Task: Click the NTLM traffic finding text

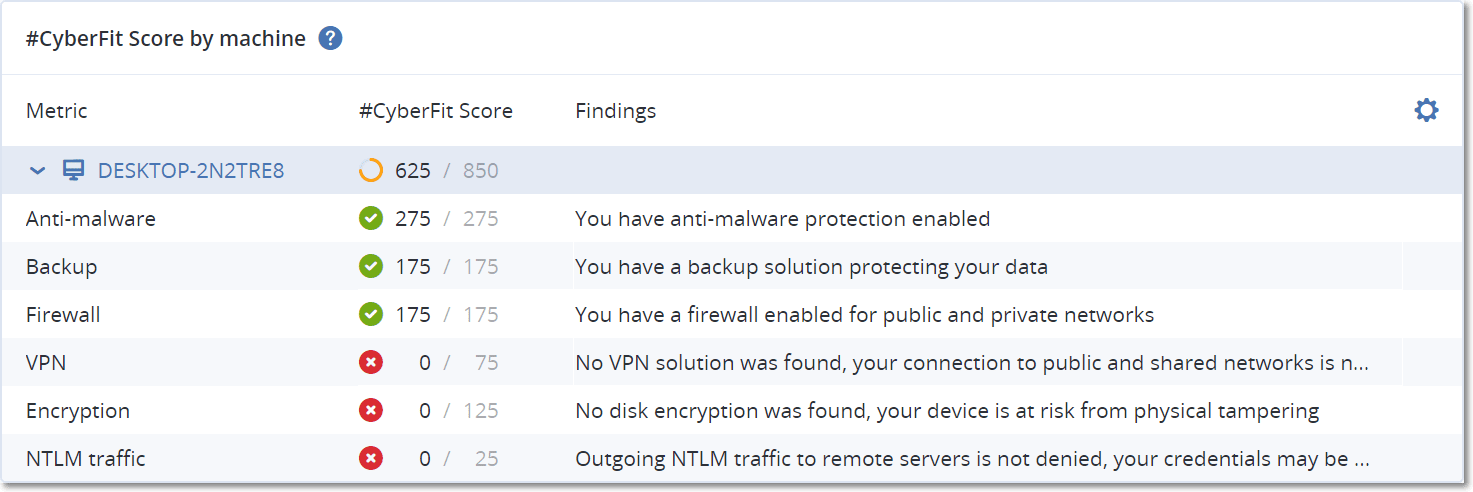Action: (x=971, y=459)
